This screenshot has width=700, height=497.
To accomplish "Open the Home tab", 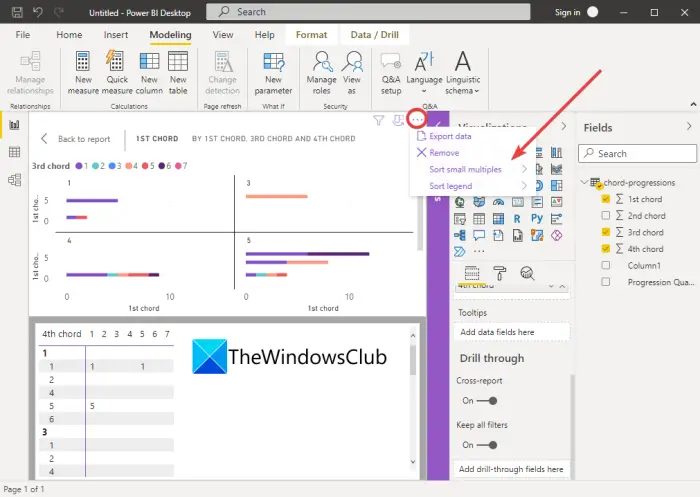I will click(69, 35).
